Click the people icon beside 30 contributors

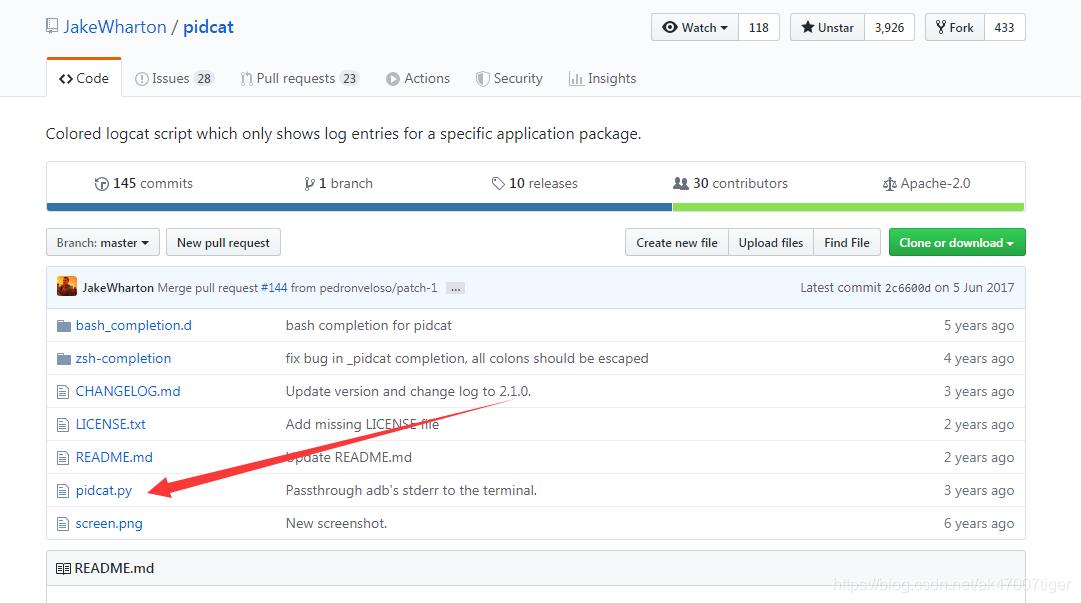click(680, 183)
